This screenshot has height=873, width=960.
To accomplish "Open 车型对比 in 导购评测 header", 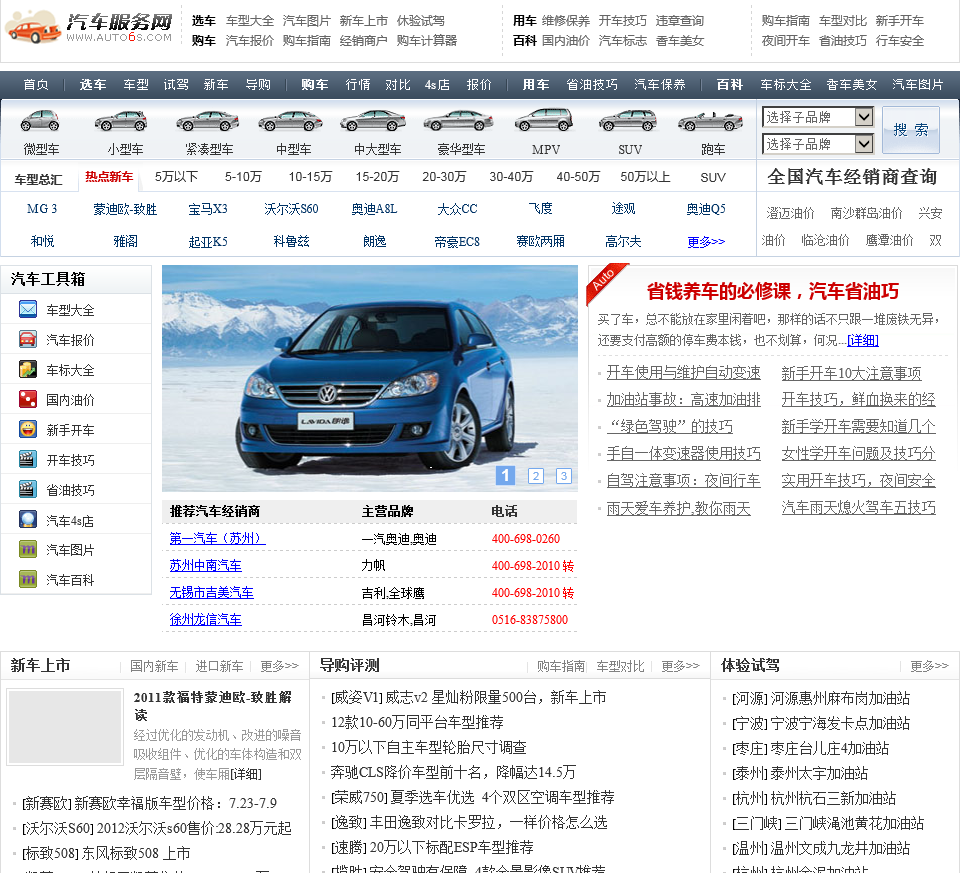I will [620, 665].
